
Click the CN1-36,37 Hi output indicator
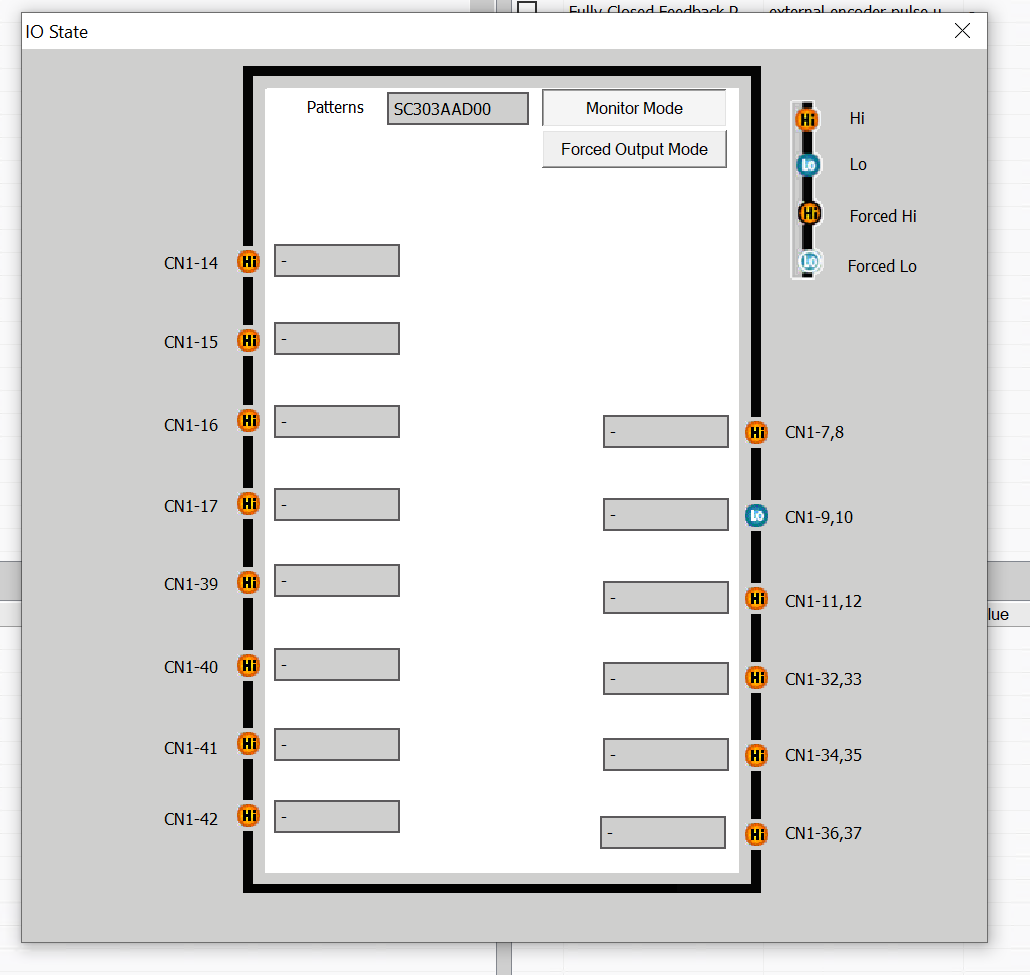coord(757,834)
